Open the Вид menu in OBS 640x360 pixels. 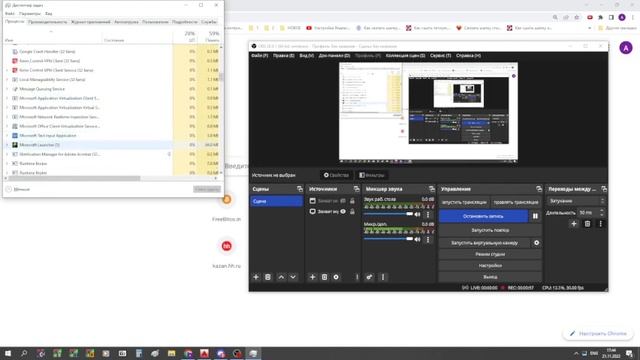click(307, 56)
